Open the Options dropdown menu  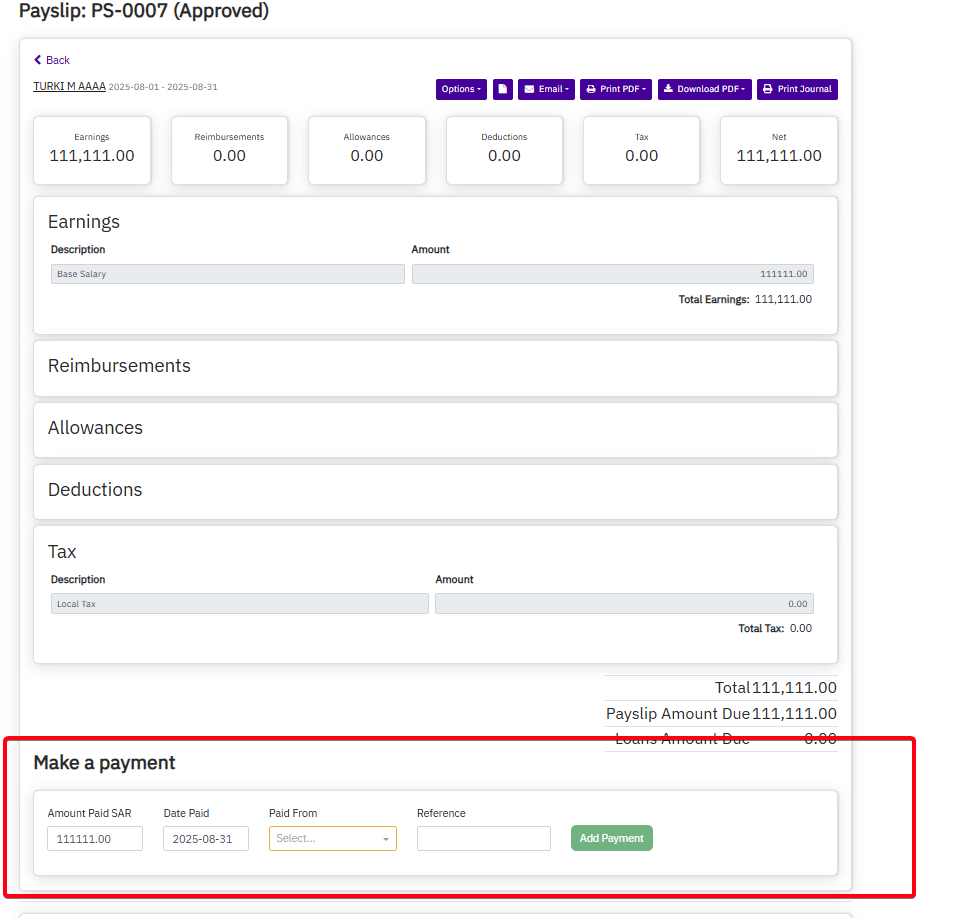click(461, 89)
